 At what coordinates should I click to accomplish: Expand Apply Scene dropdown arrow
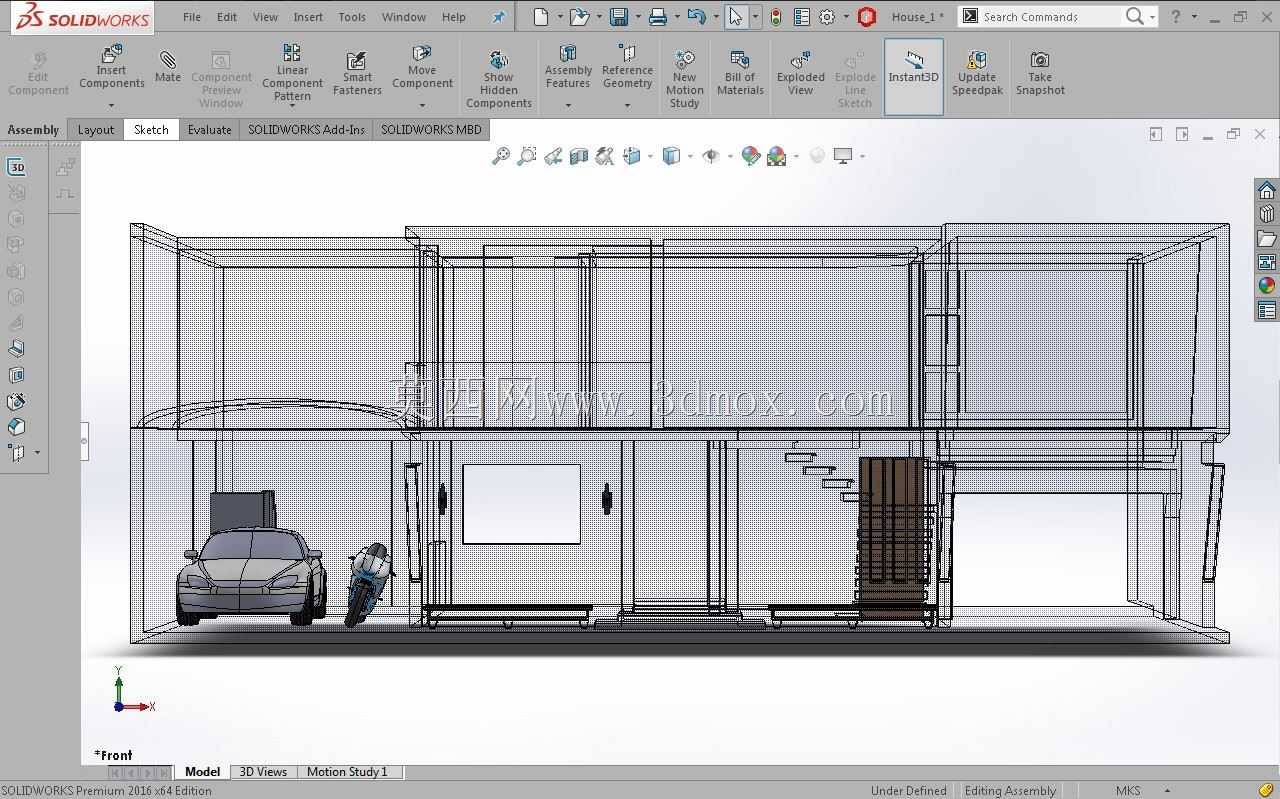[x=796, y=156]
